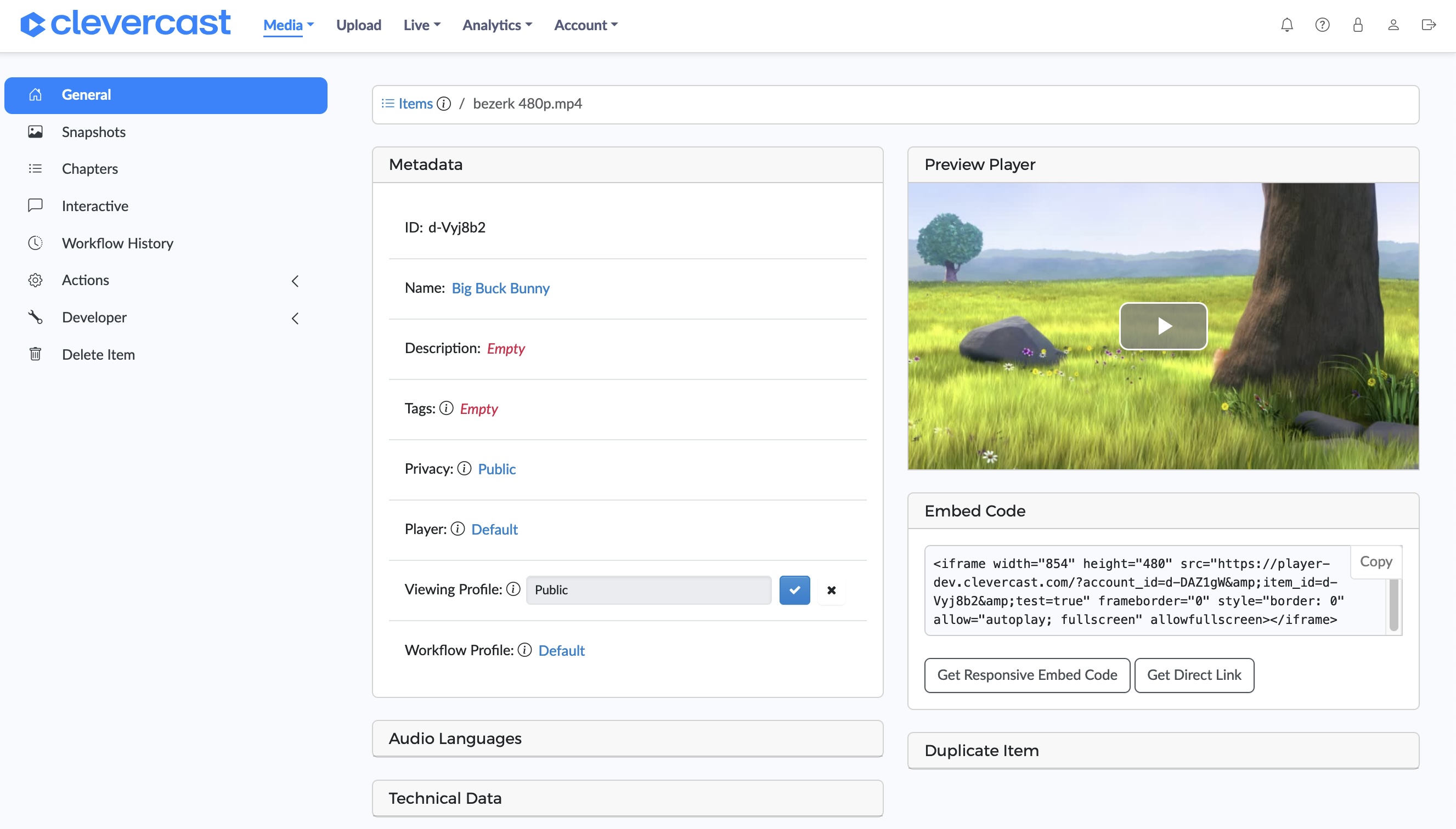Screen dimensions: 1456x829
Task: Change the Public privacy setting
Action: 496,469
